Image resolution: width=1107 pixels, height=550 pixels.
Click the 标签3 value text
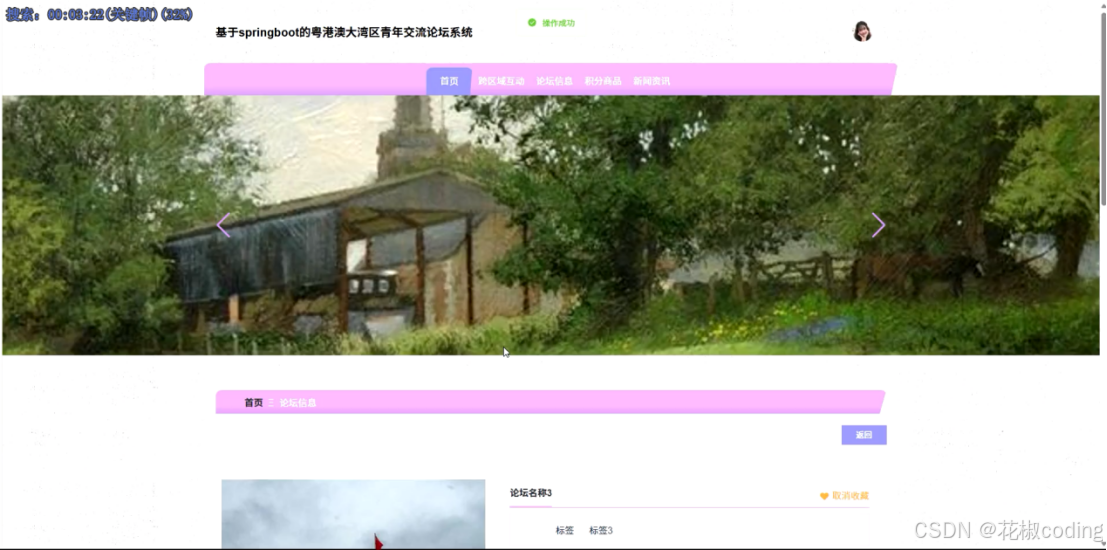[x=601, y=530]
